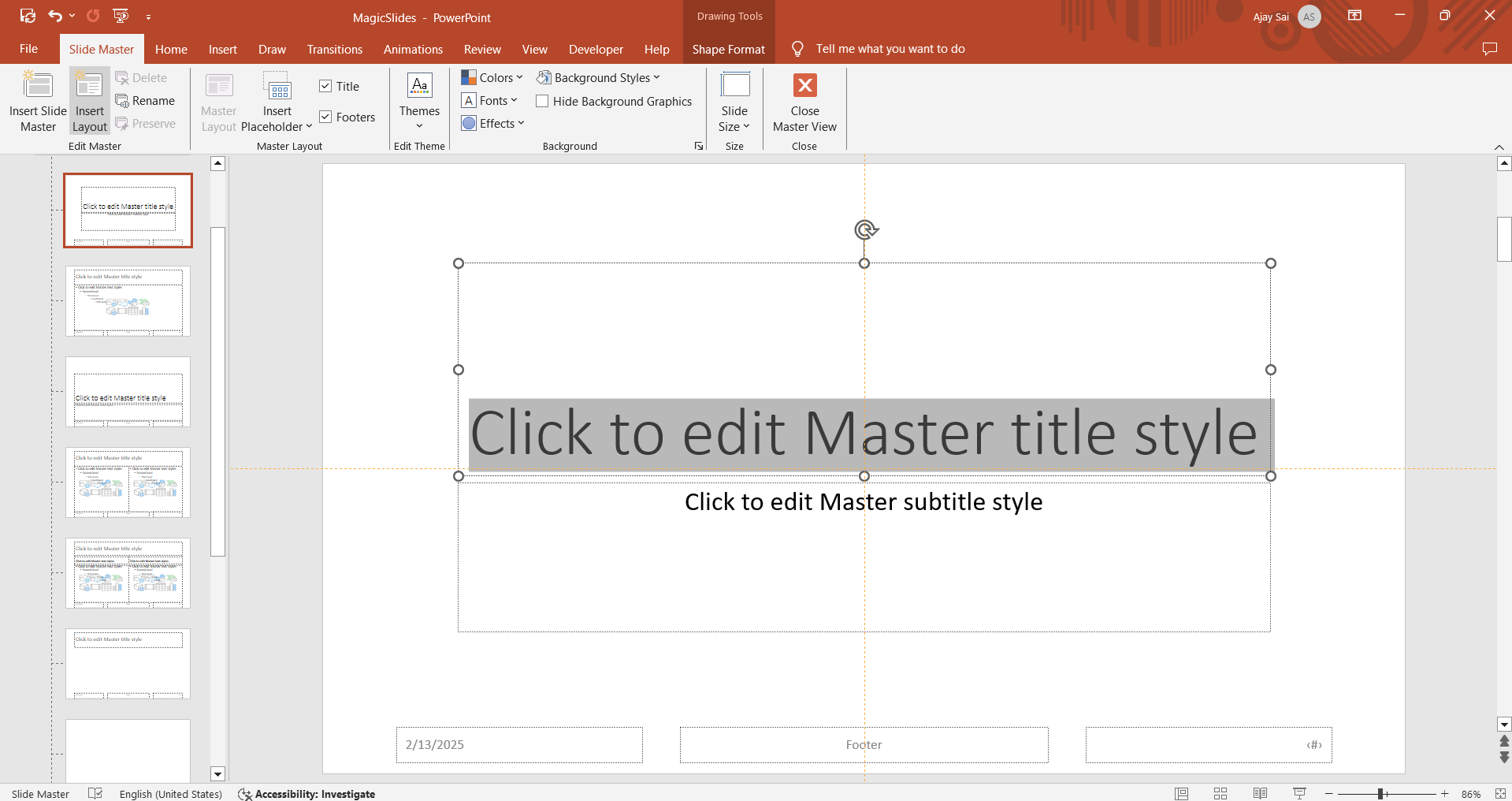
Task: Switch to the Transitions tab
Action: [334, 49]
